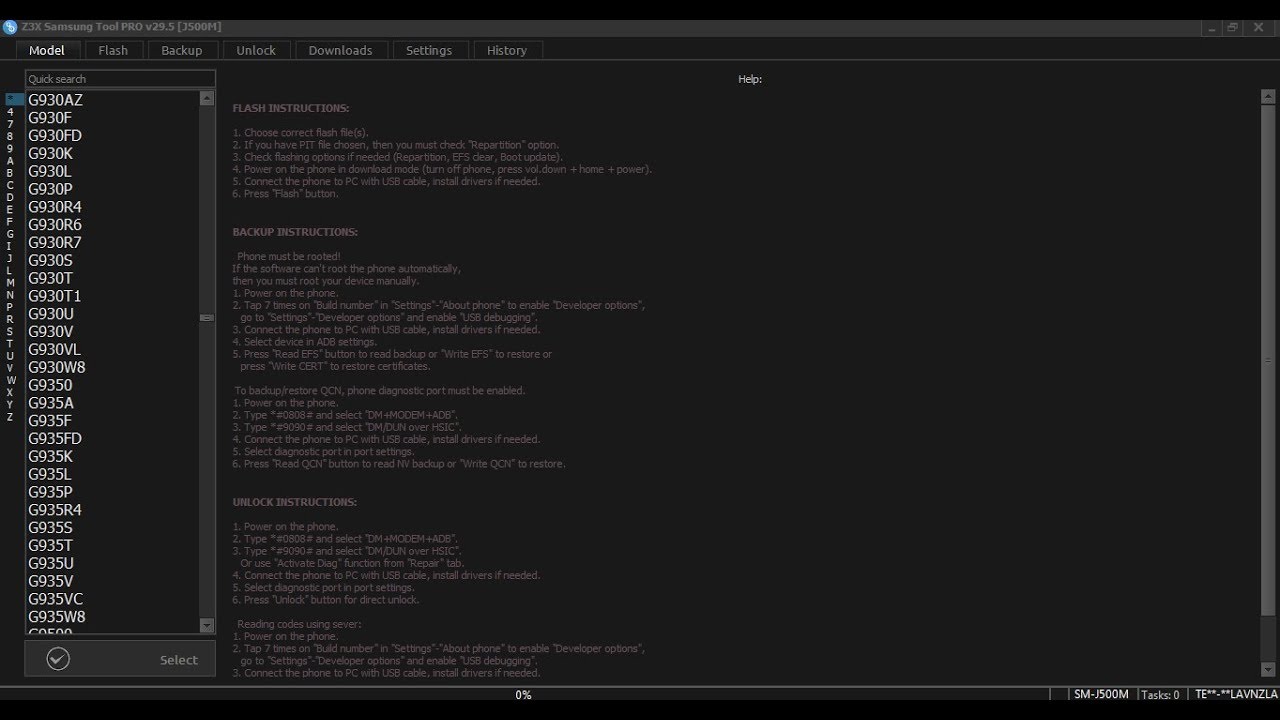Click model list scroll-down arrow
Viewport: 1280px width, 720px height.
[207, 626]
